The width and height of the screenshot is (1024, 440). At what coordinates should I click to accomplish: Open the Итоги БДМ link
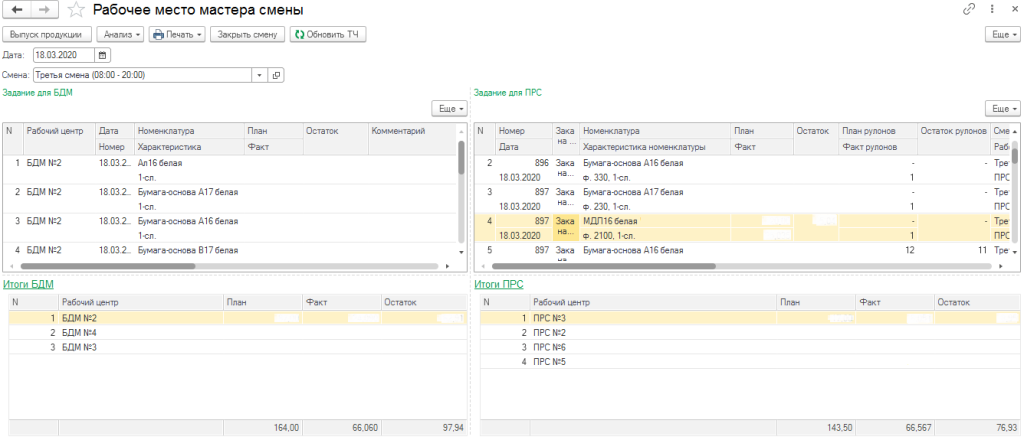tap(28, 284)
